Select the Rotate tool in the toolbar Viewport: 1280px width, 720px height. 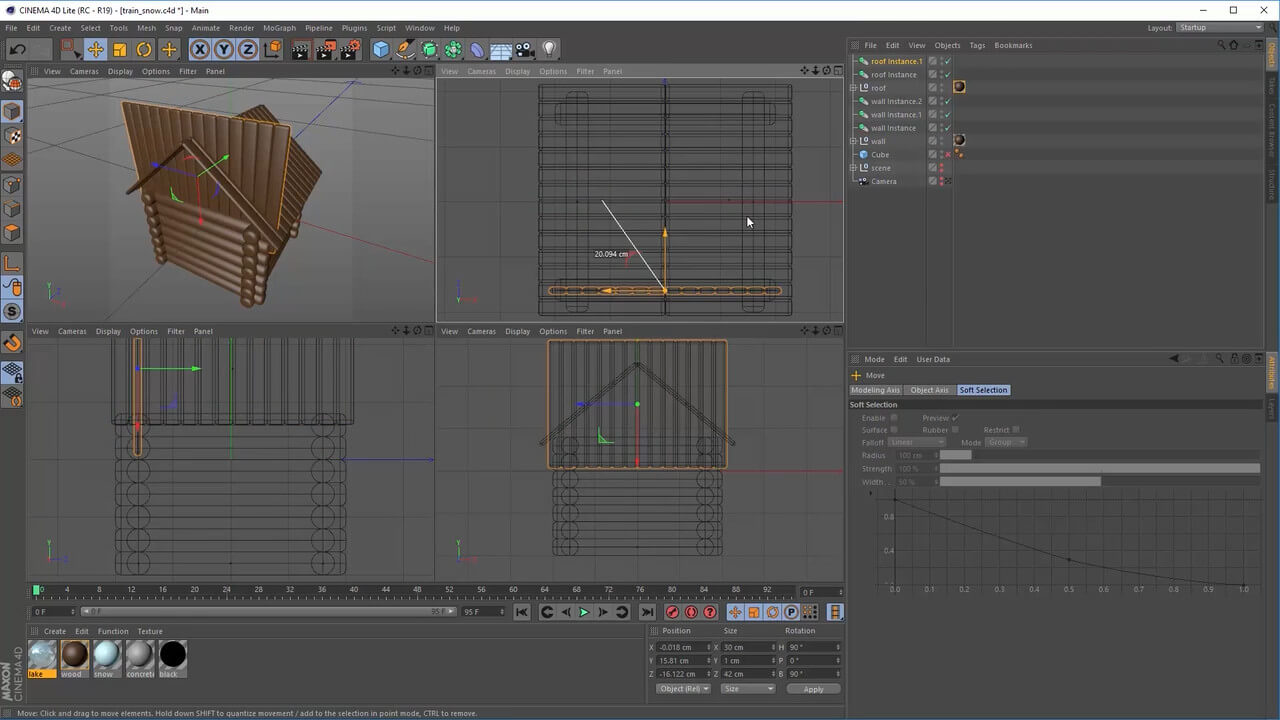144,50
